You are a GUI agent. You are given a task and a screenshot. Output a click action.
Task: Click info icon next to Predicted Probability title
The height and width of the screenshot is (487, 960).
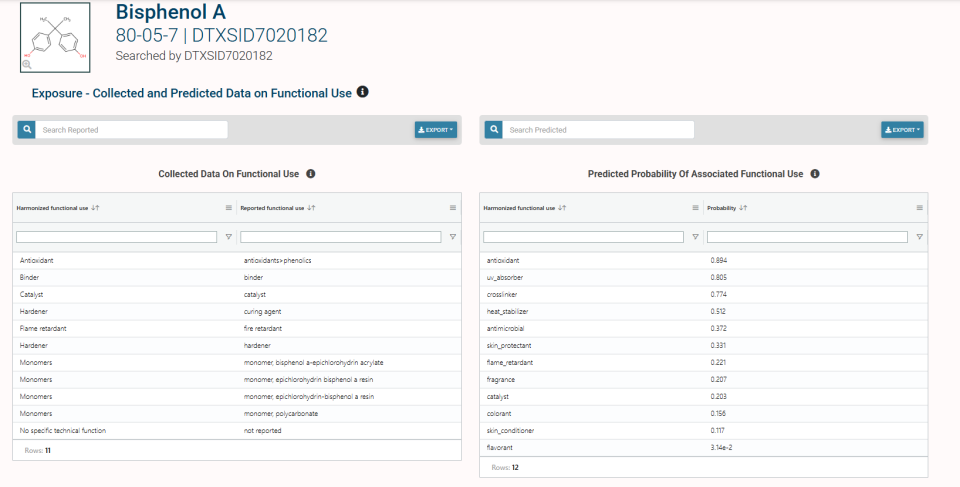point(814,174)
